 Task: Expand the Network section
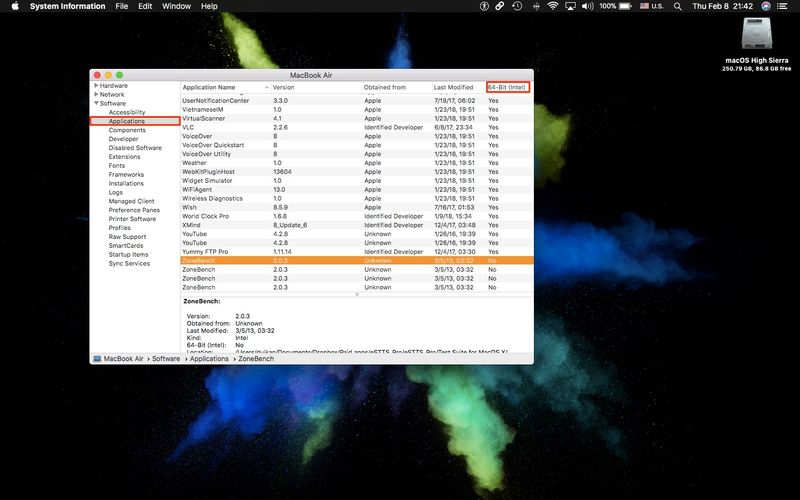96,94
